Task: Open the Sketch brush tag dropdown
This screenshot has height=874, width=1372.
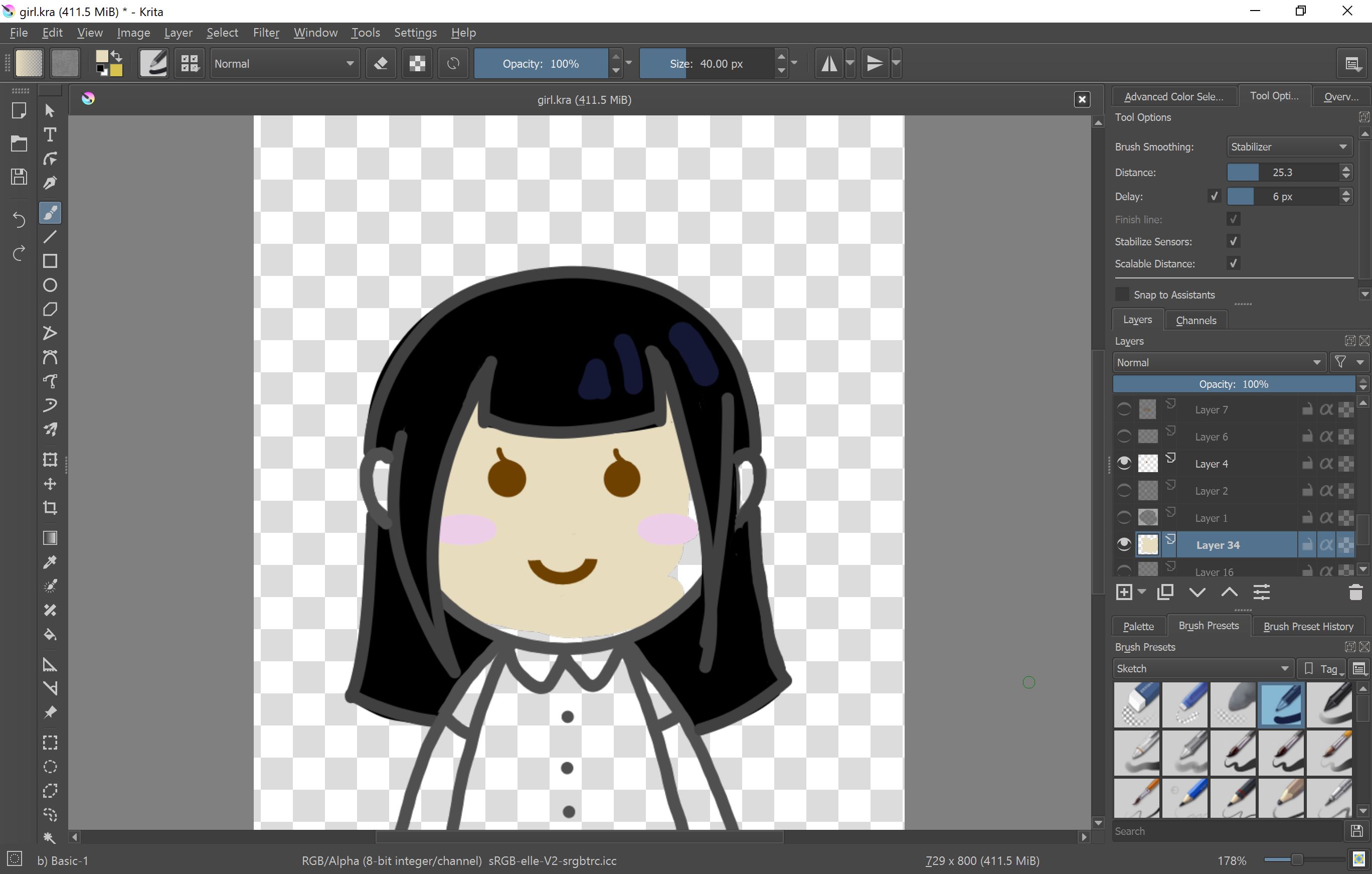Action: pos(1202,668)
